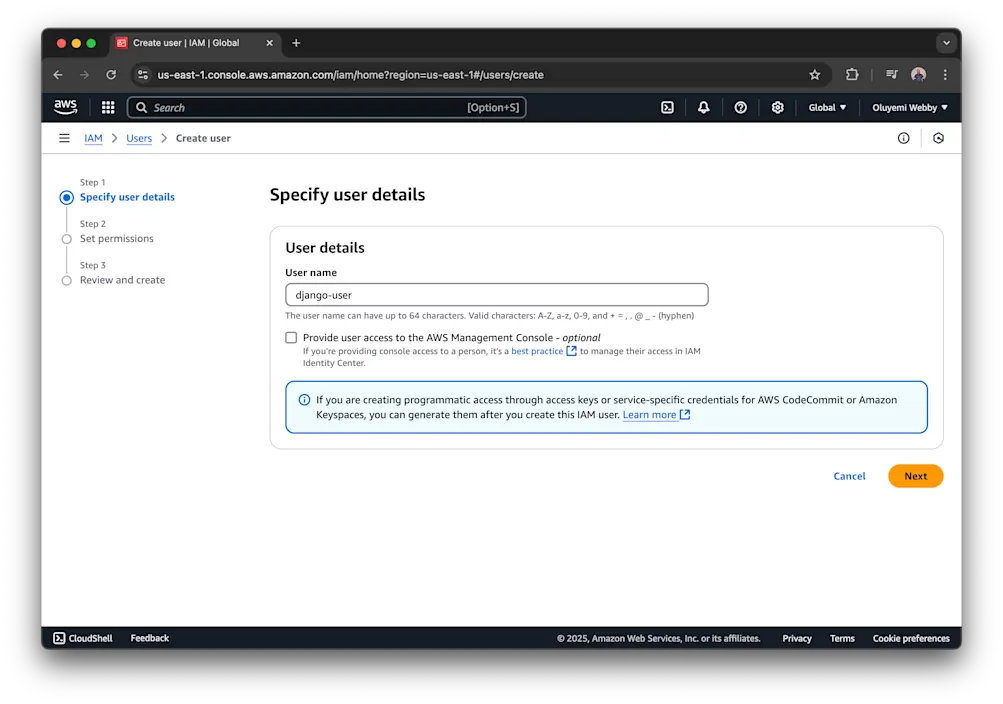This screenshot has width=1003, height=704.
Task: Click the CloudShell icon in the footer
Action: [61, 638]
